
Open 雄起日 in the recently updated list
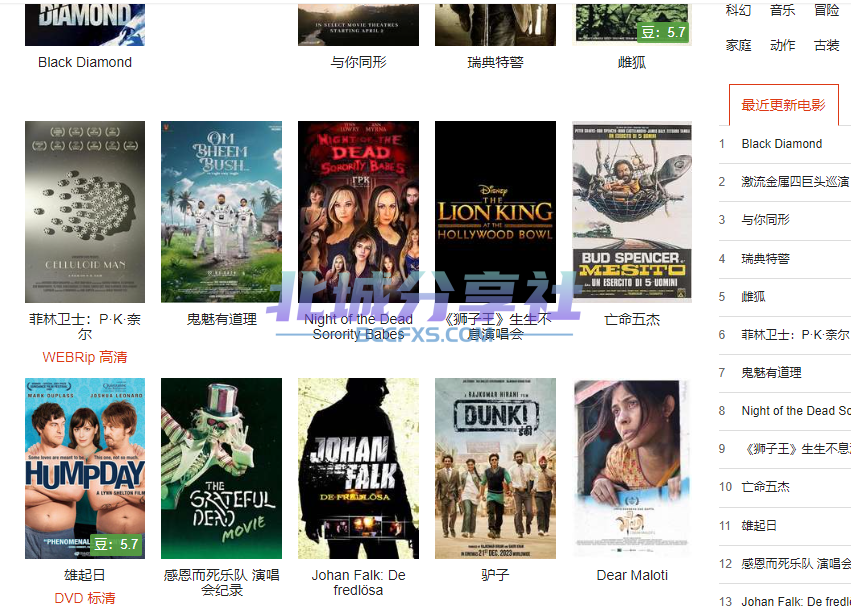click(x=759, y=525)
